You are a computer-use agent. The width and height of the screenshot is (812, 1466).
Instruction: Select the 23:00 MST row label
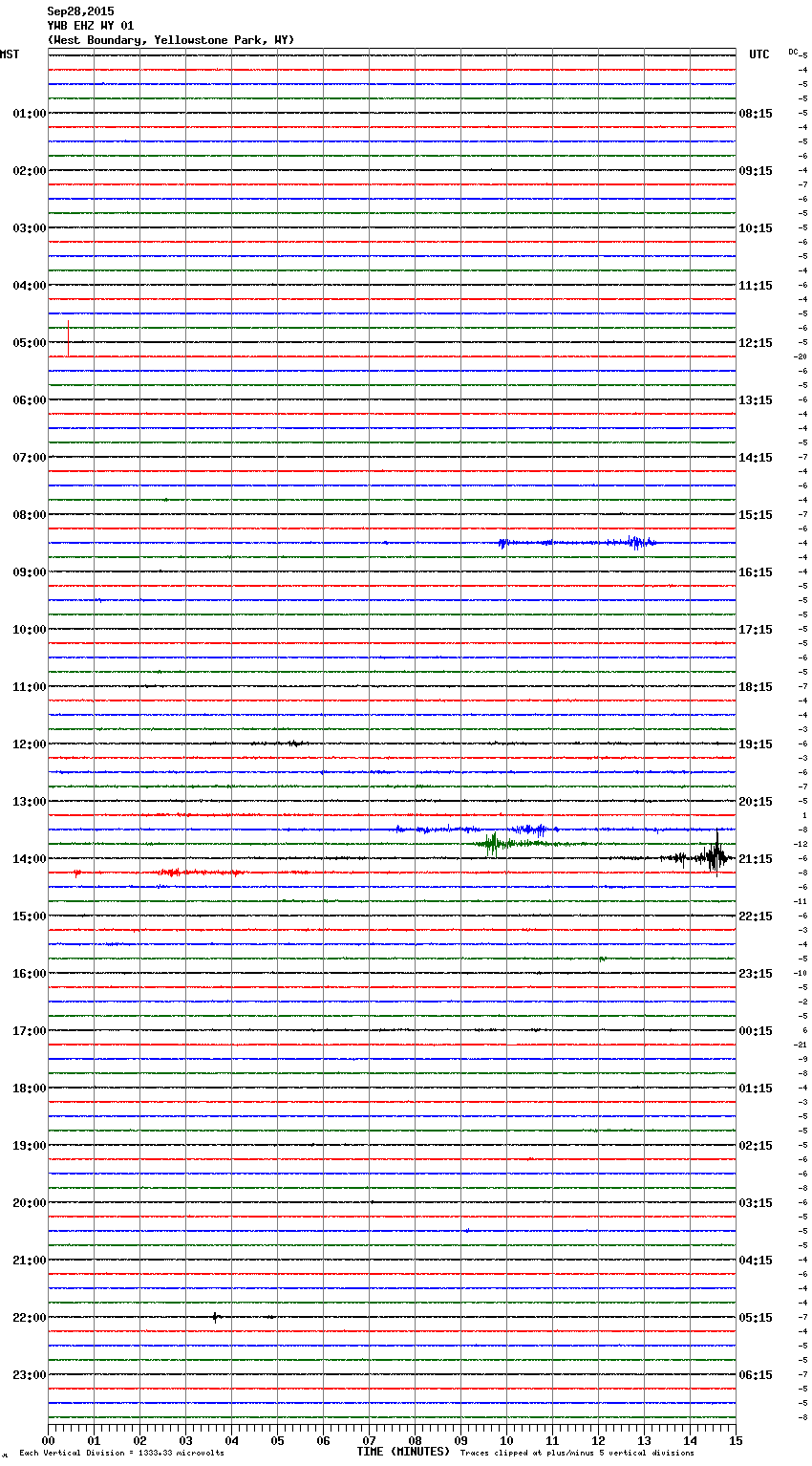tap(29, 1375)
